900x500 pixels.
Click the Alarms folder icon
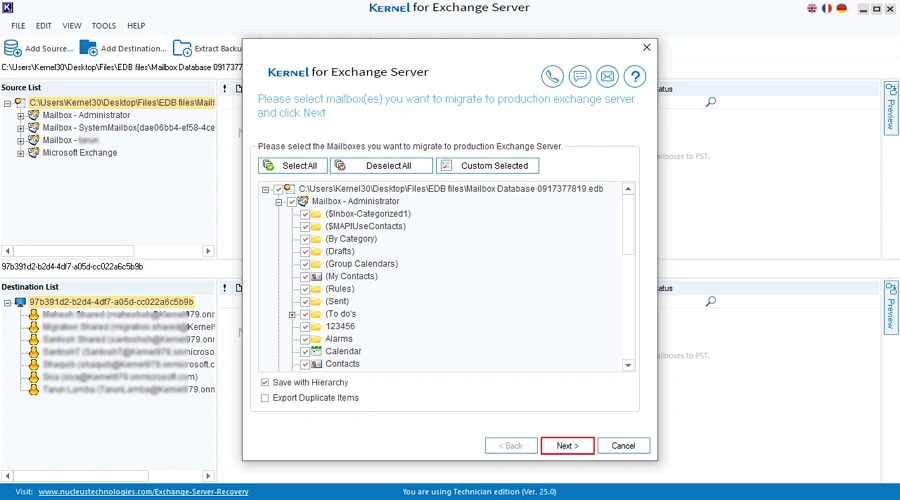pos(316,339)
